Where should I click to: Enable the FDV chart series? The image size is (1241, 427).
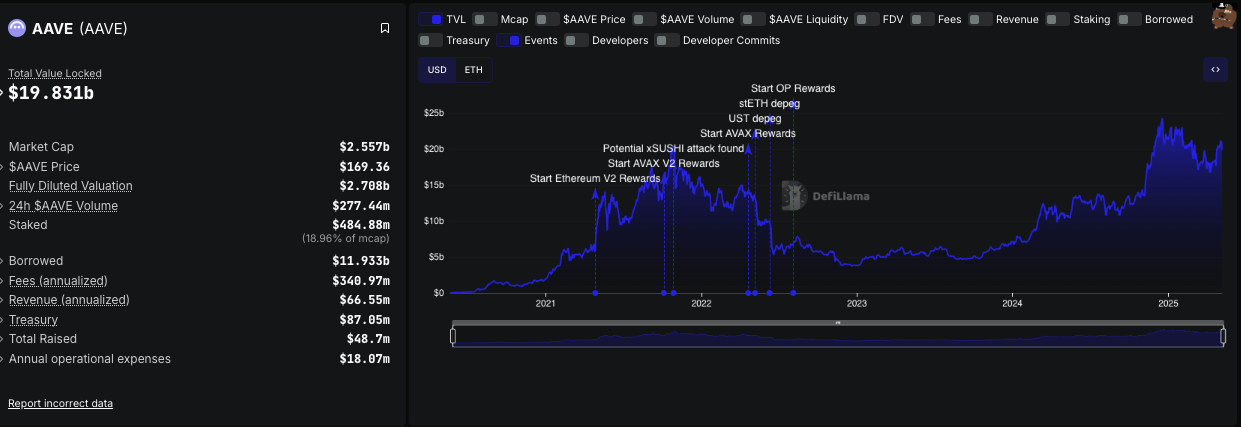[x=867, y=19]
